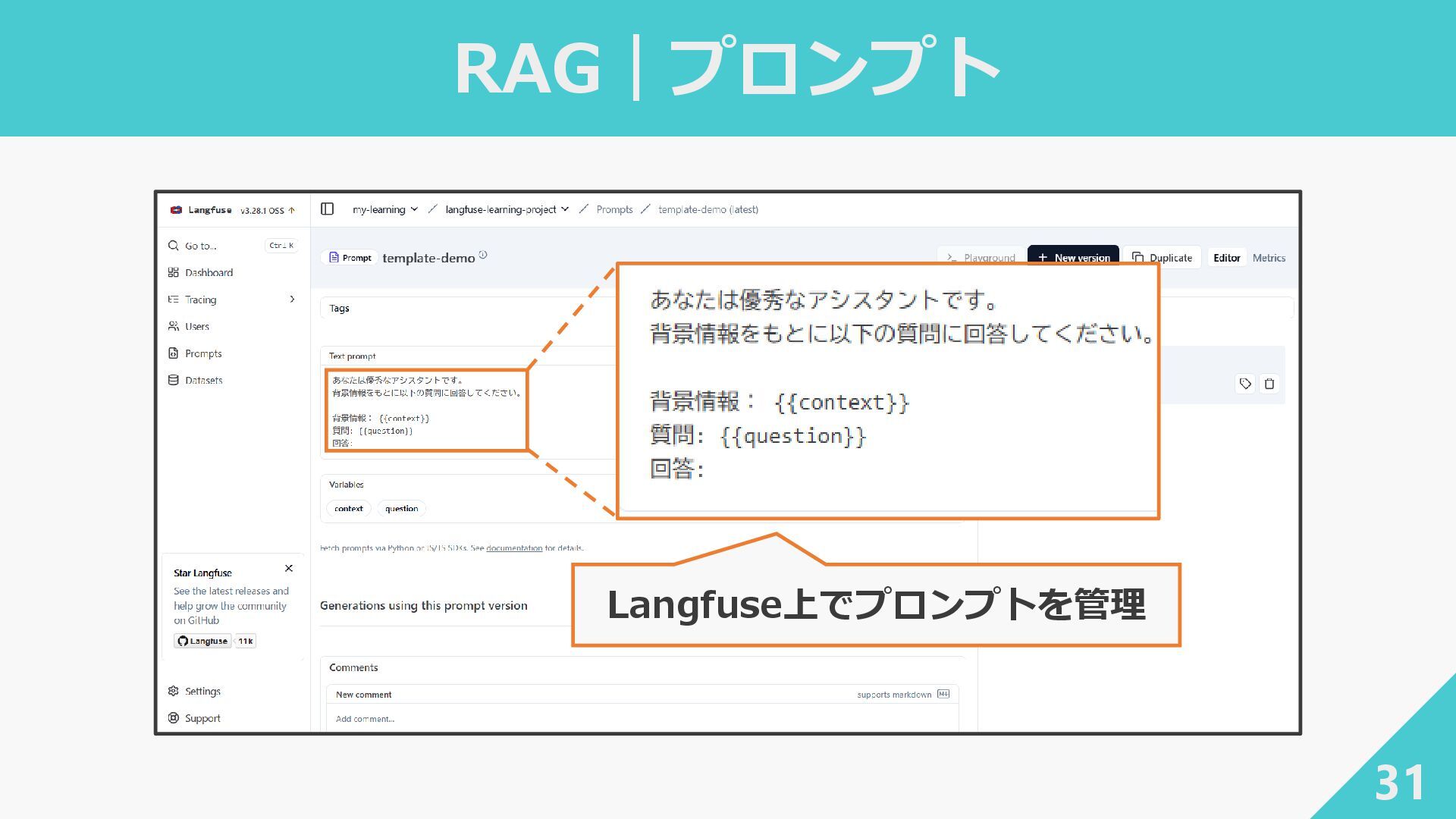Click the tag label icon
1456x819 pixels.
[1245, 384]
